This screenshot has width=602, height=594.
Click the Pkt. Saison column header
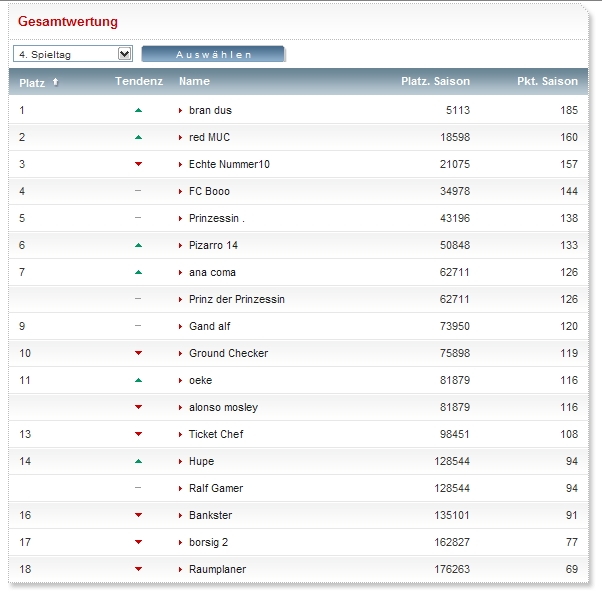[x=547, y=81]
